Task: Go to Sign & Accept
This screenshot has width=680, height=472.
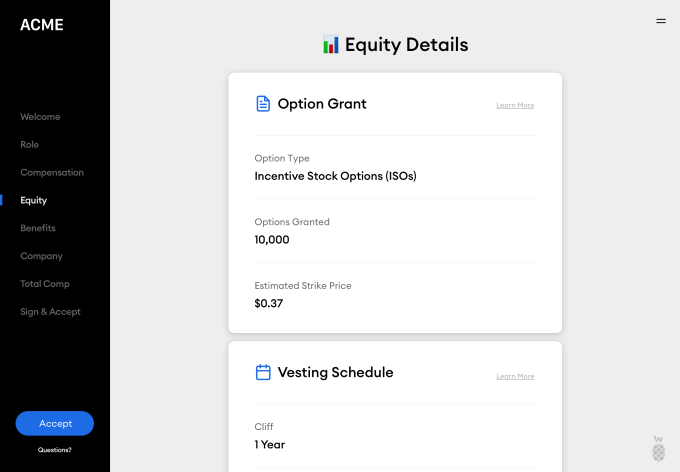Action: pyautogui.click(x=50, y=312)
